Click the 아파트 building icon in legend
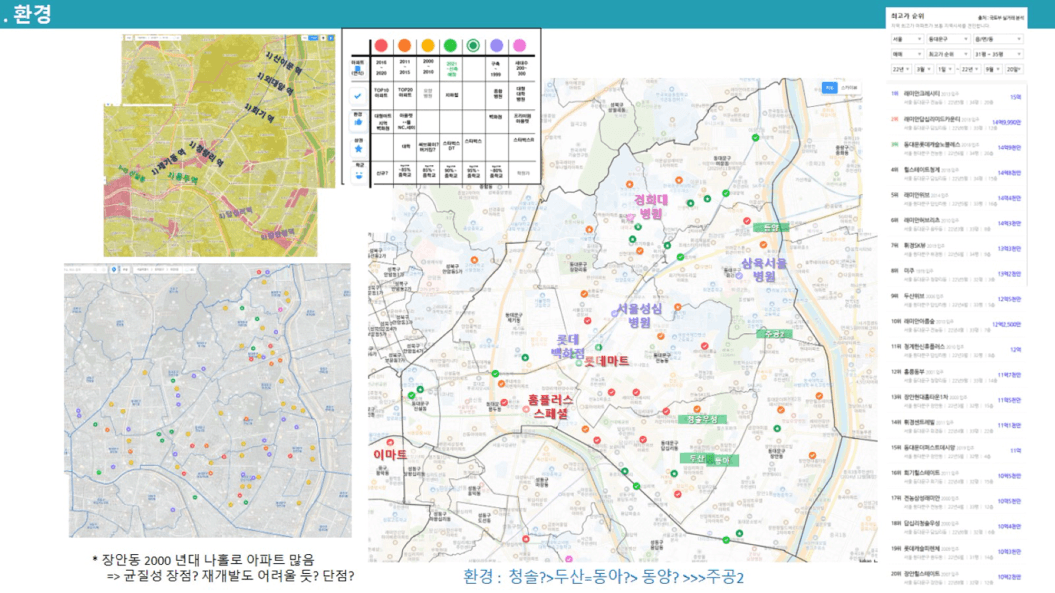Screen dimensions: 1055x593 [358, 69]
